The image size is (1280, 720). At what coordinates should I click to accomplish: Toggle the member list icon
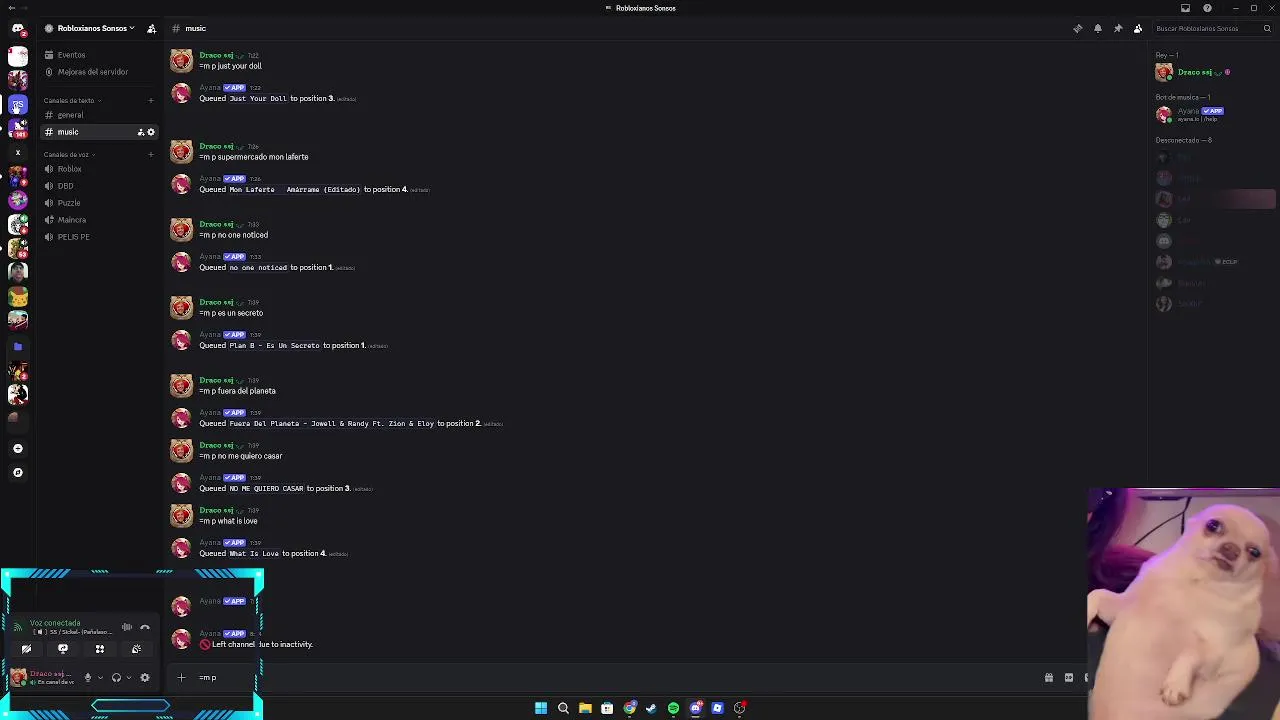click(x=1137, y=28)
